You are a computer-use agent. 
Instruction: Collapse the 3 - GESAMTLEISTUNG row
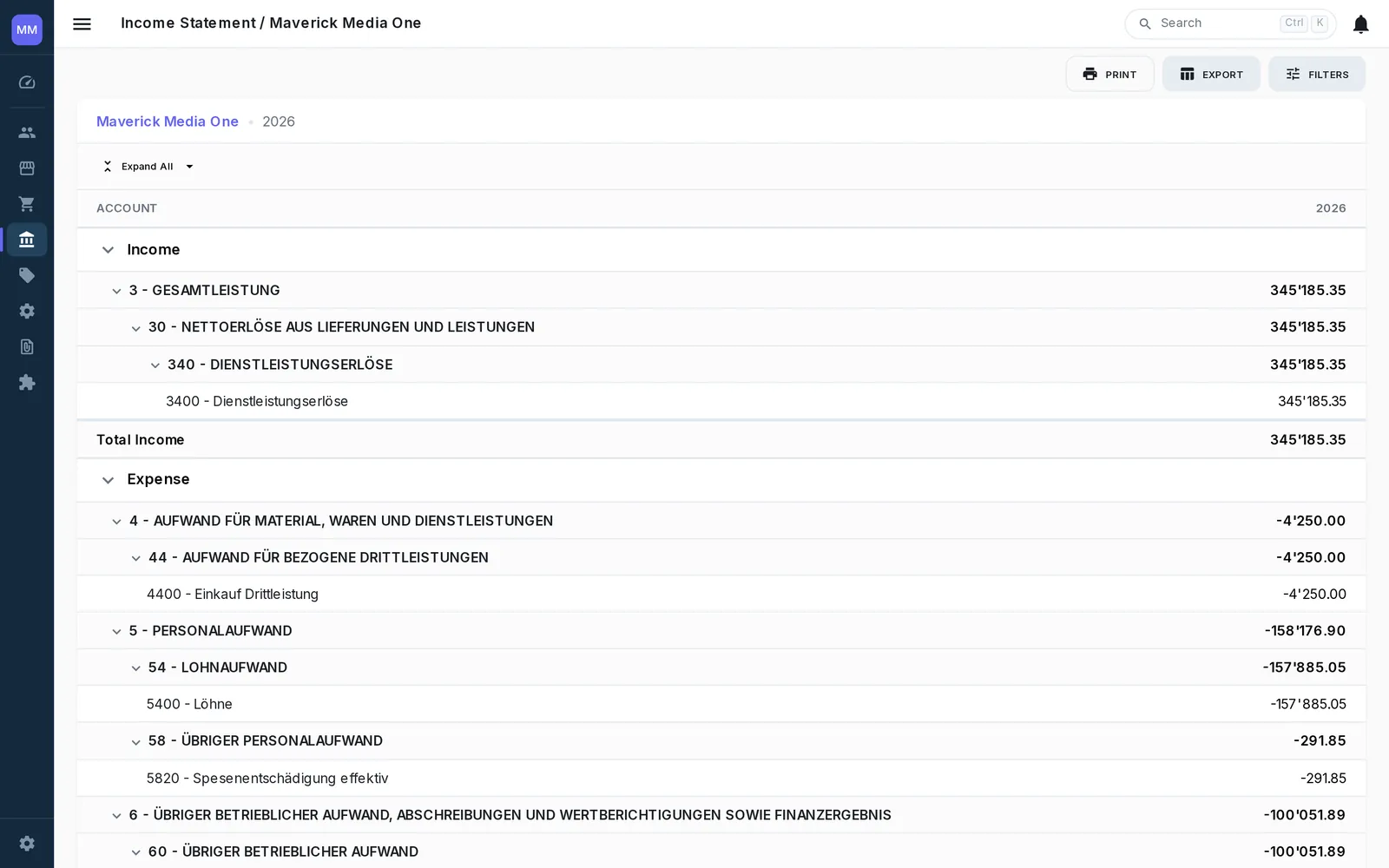coord(116,291)
